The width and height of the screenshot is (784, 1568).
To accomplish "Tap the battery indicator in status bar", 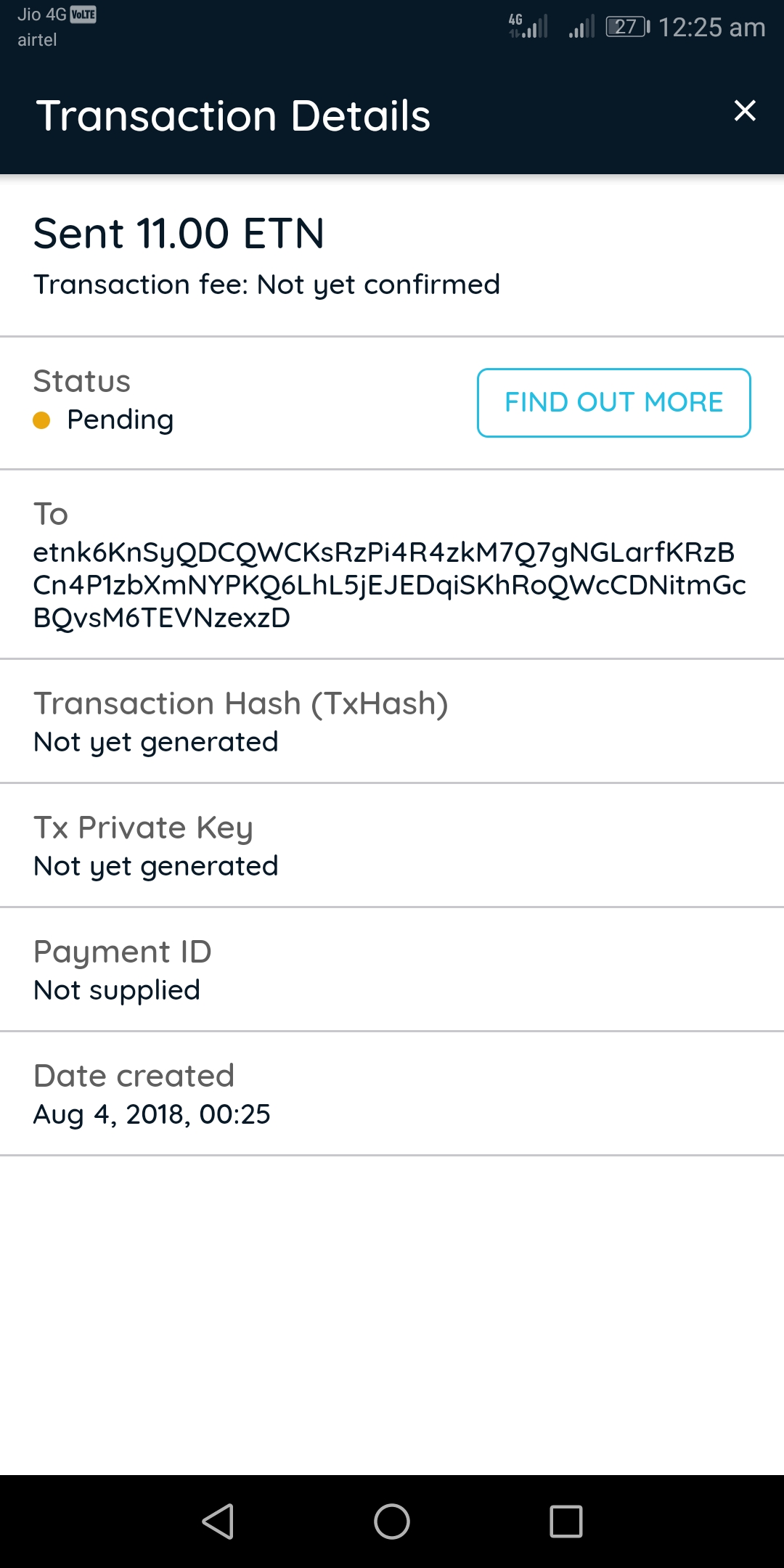I will pyautogui.click(x=627, y=27).
